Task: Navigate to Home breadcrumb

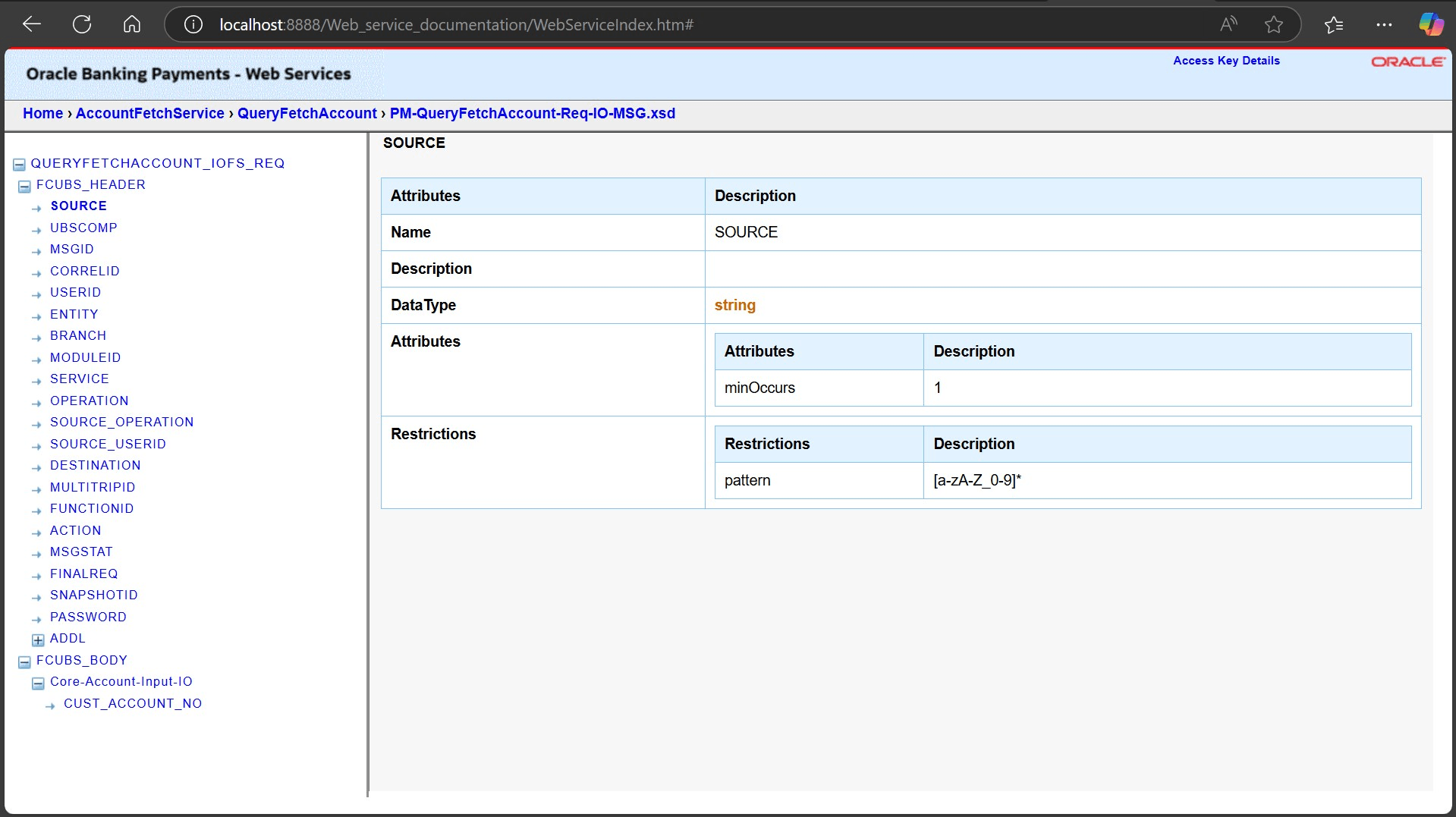Action: point(42,113)
